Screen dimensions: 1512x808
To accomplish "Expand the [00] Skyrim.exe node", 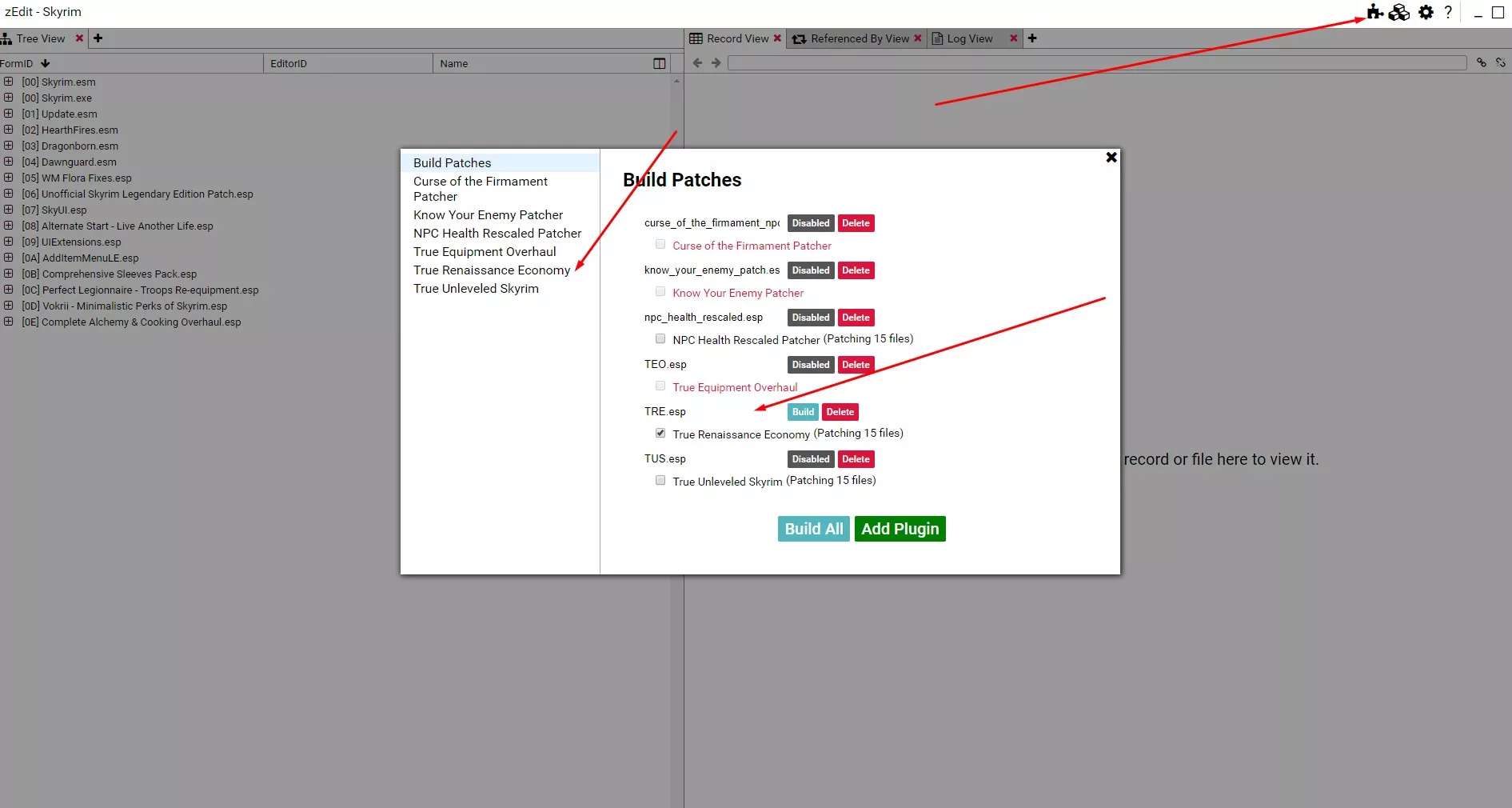I will click(8, 98).
